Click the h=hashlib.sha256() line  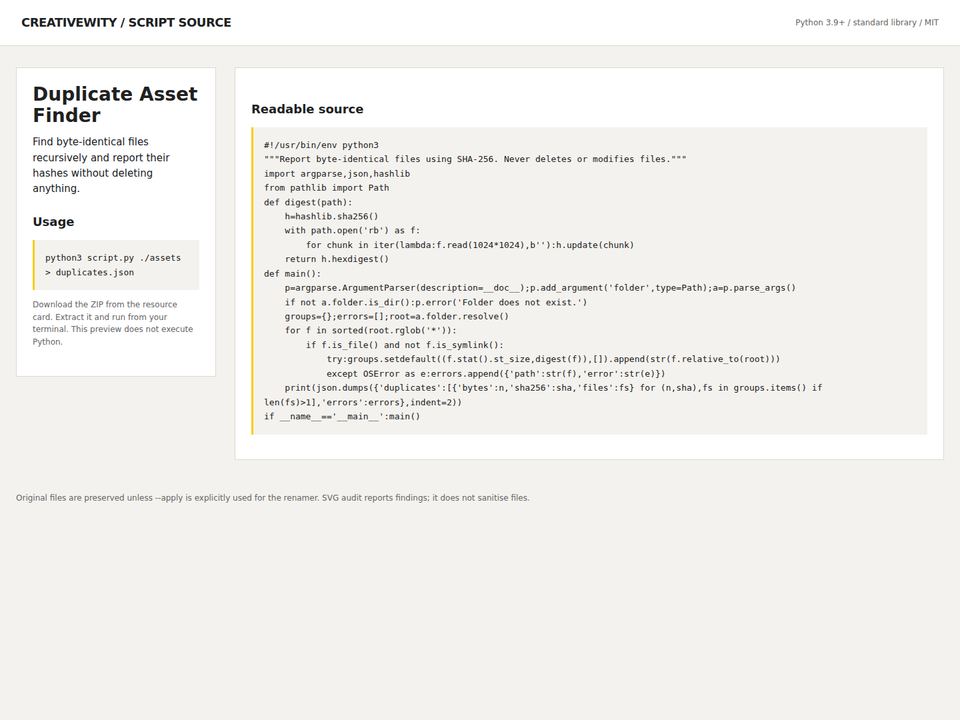[331, 217]
